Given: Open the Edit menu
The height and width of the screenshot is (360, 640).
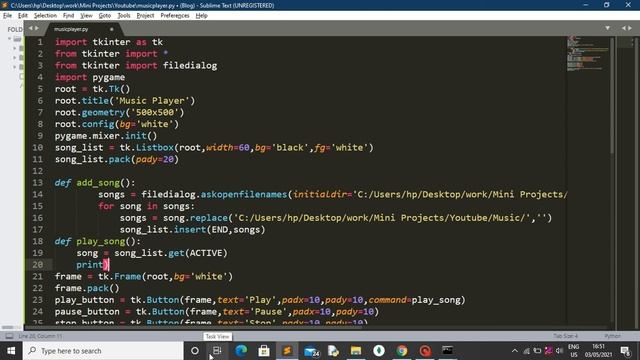Looking at the screenshot, I should pyautogui.click(x=22, y=16).
